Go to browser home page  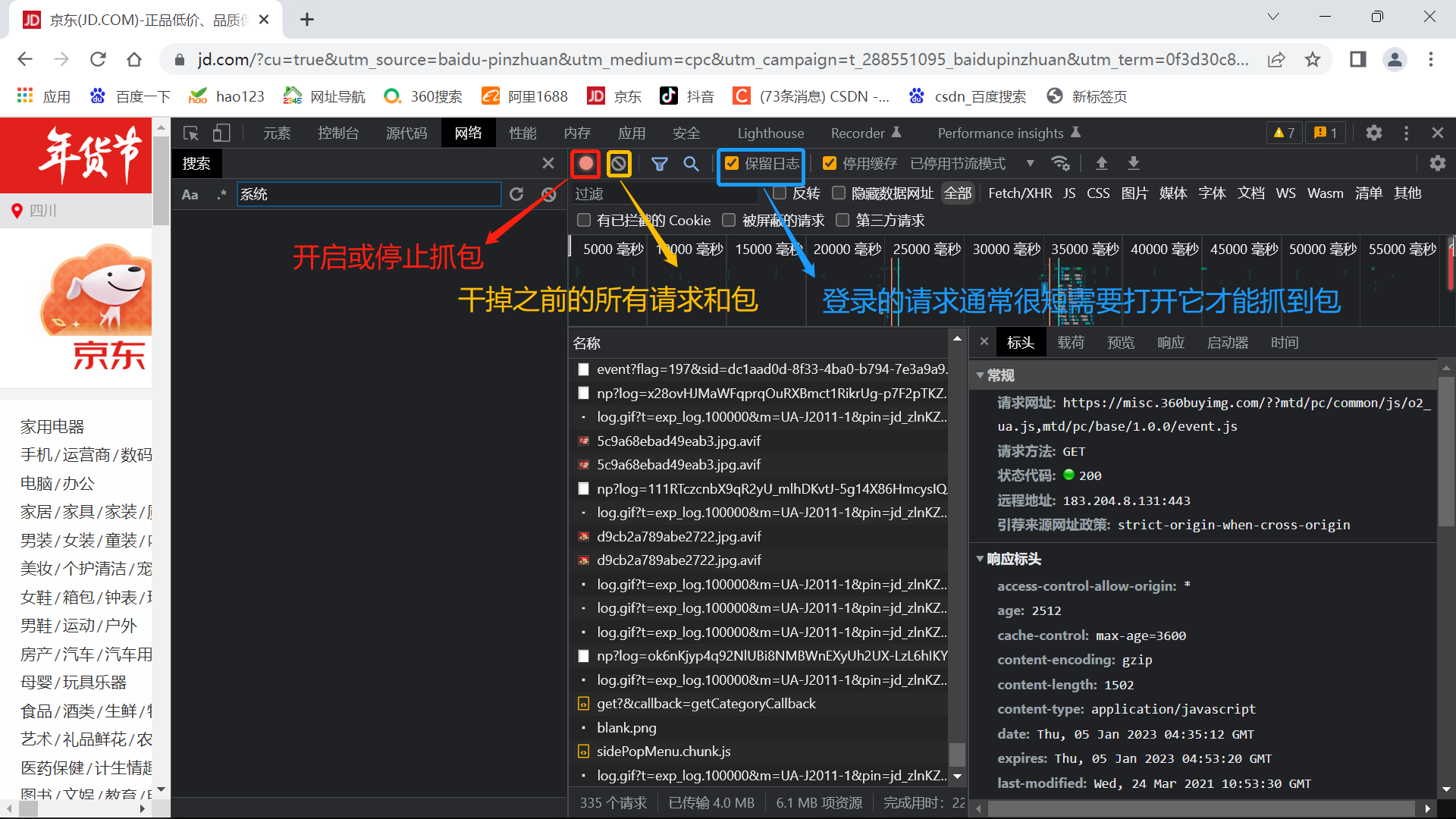tap(134, 59)
